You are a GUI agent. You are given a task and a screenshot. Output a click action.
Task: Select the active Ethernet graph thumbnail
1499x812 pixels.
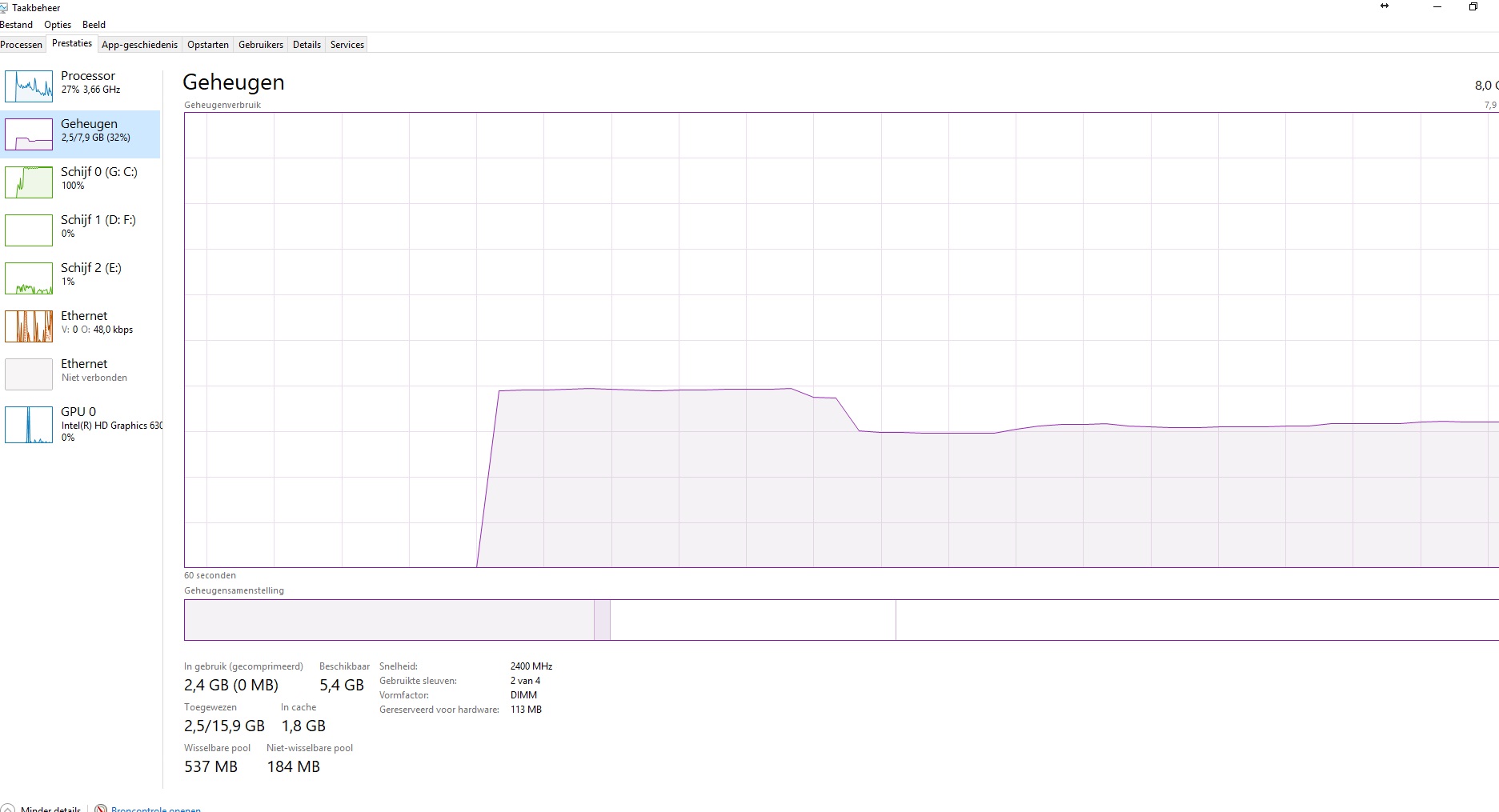[x=29, y=326]
